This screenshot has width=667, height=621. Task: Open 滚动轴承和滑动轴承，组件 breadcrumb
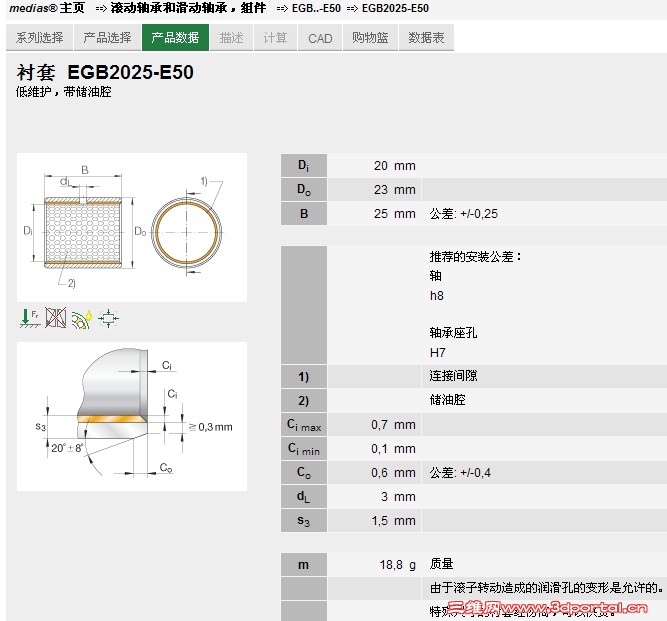tap(188, 8)
